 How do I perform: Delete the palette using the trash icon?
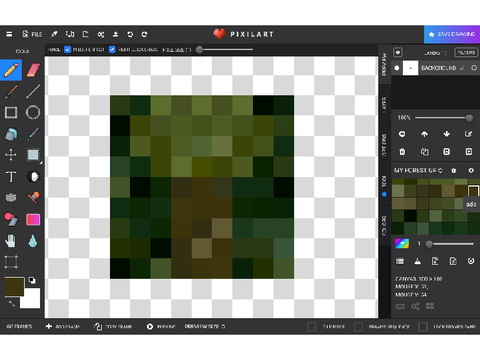tap(454, 170)
